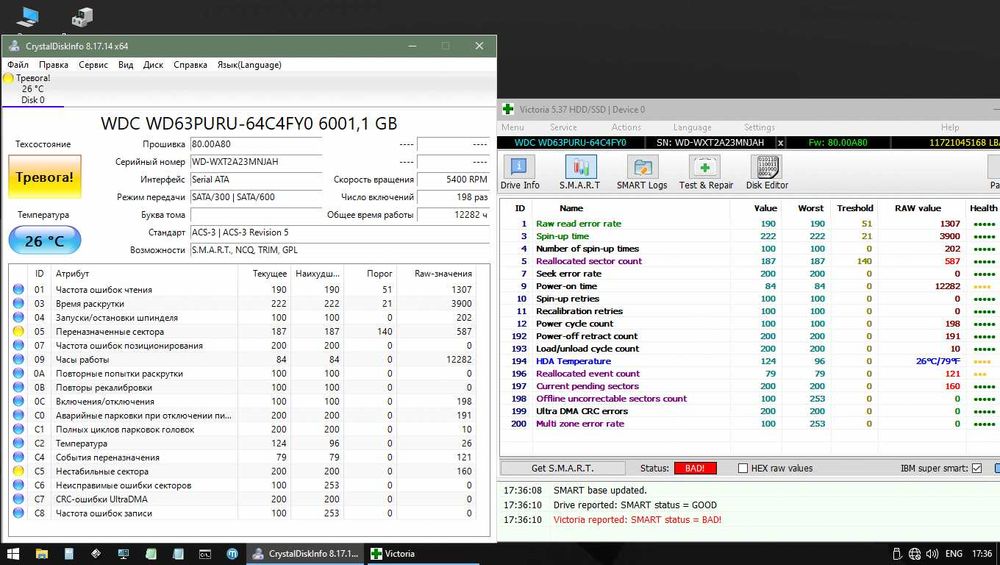This screenshot has height=565, width=1000.
Task: Open File Explorer from the taskbar
Action: click(x=41, y=554)
